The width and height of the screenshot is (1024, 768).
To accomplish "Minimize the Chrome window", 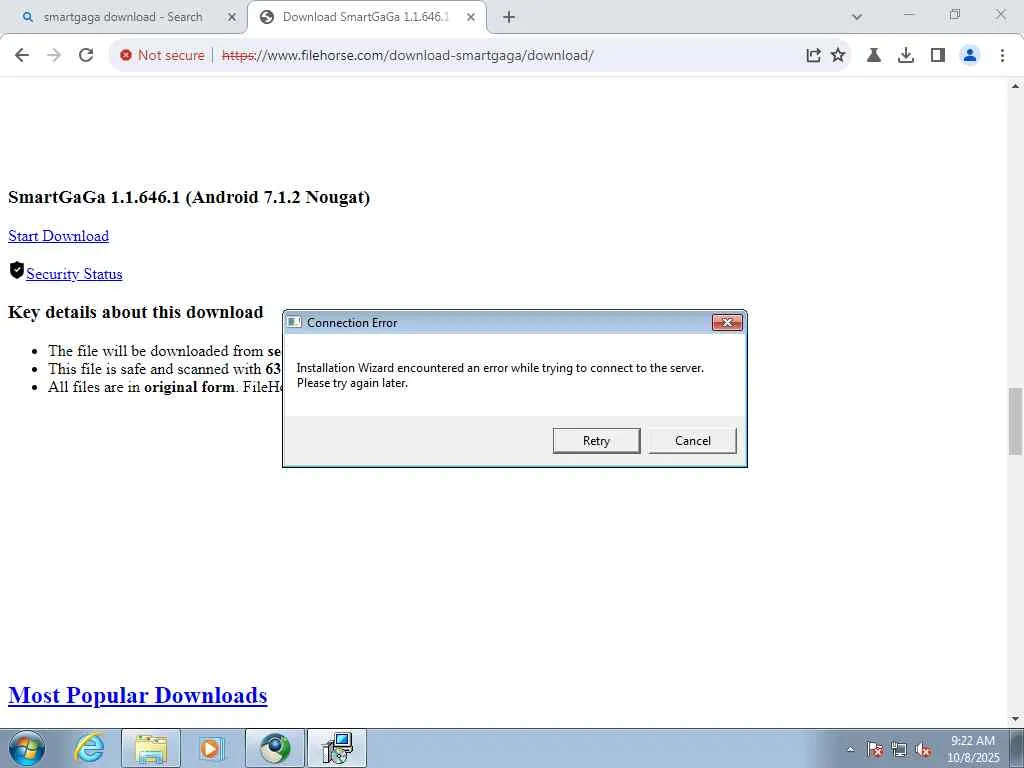I will 908,14.
